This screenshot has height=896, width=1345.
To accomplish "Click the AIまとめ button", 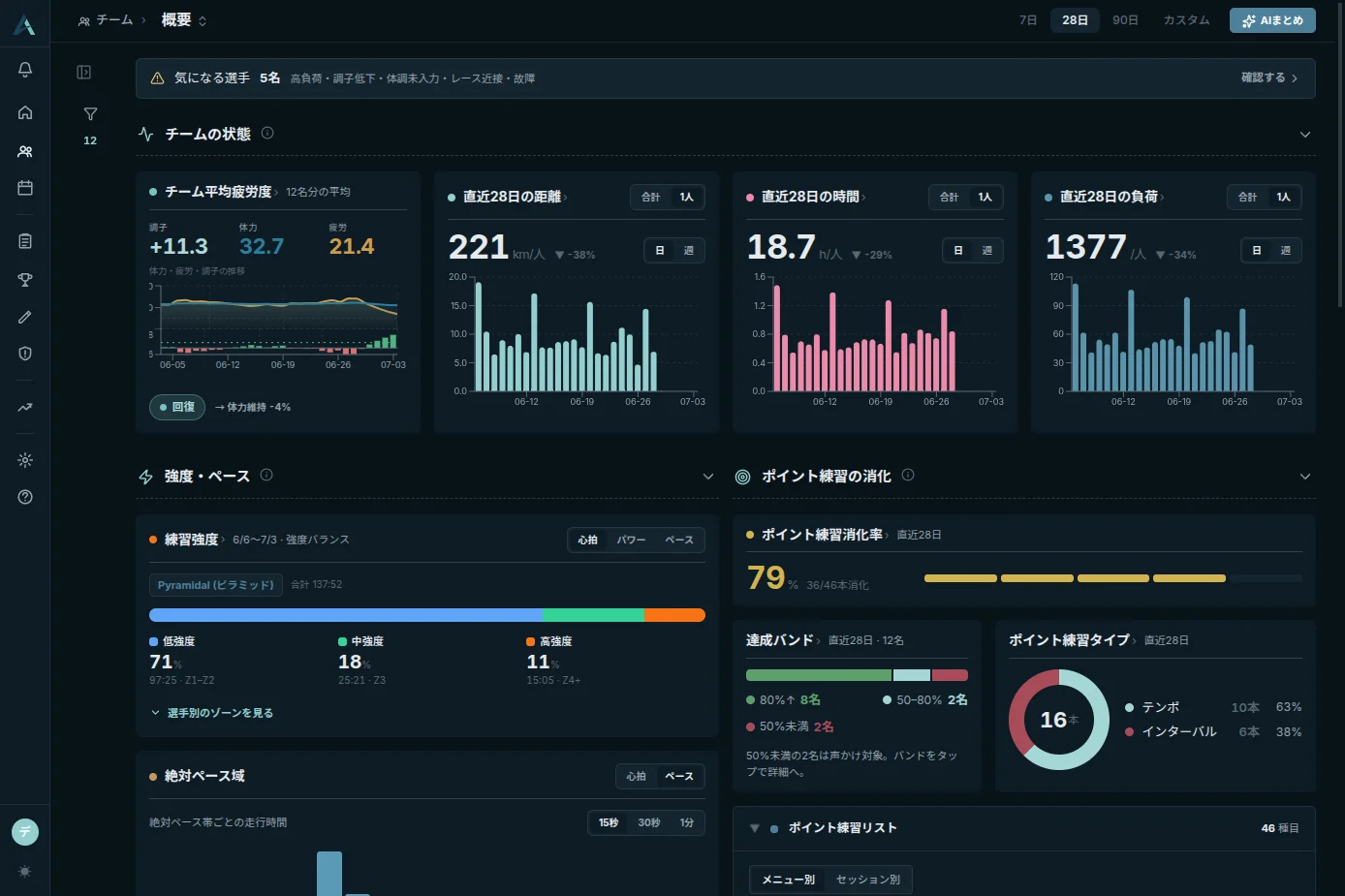I will [1272, 20].
